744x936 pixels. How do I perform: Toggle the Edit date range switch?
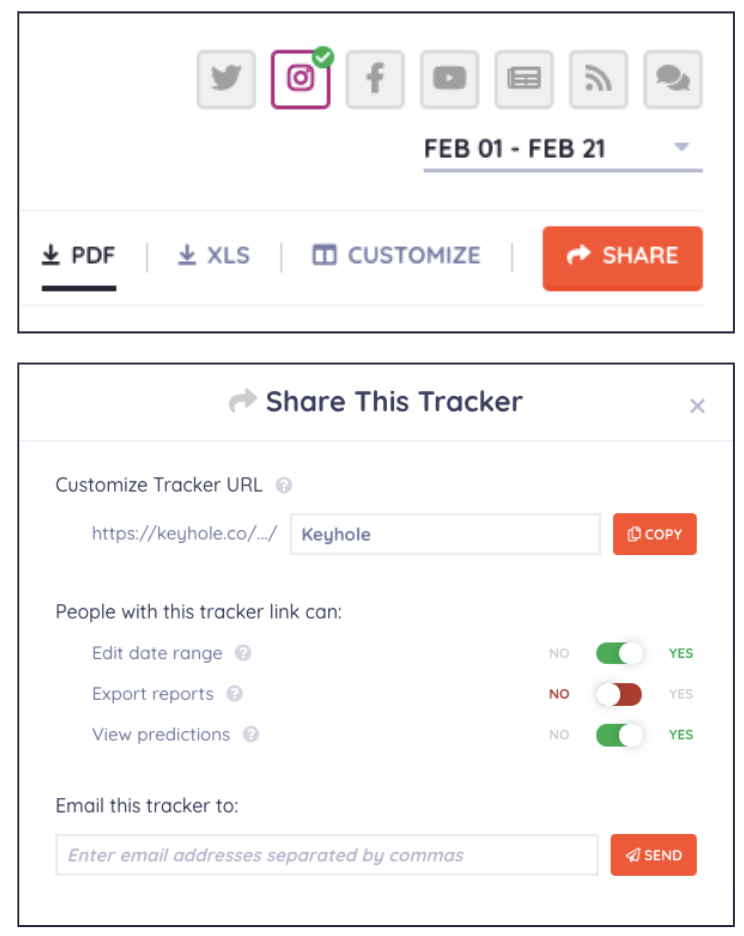[x=619, y=653]
